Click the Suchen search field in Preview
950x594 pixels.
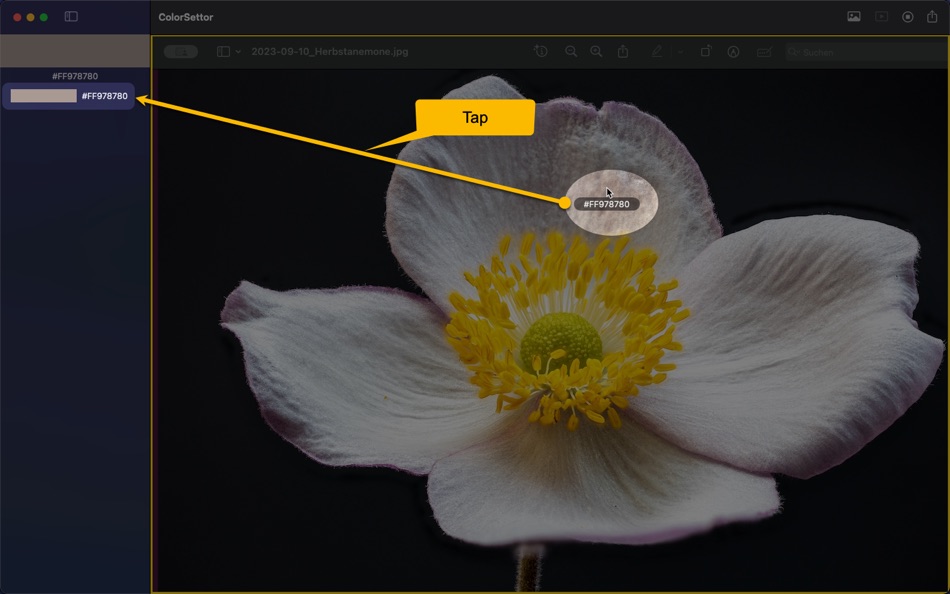click(x=864, y=52)
